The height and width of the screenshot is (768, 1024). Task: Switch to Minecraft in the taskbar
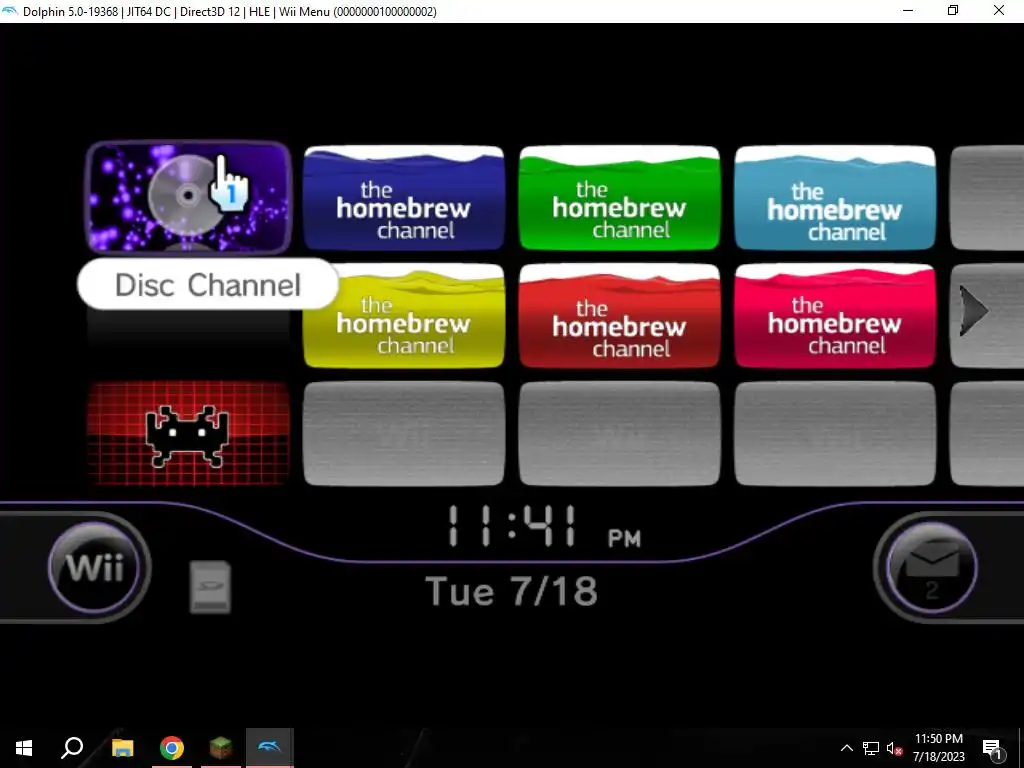pyautogui.click(x=221, y=748)
